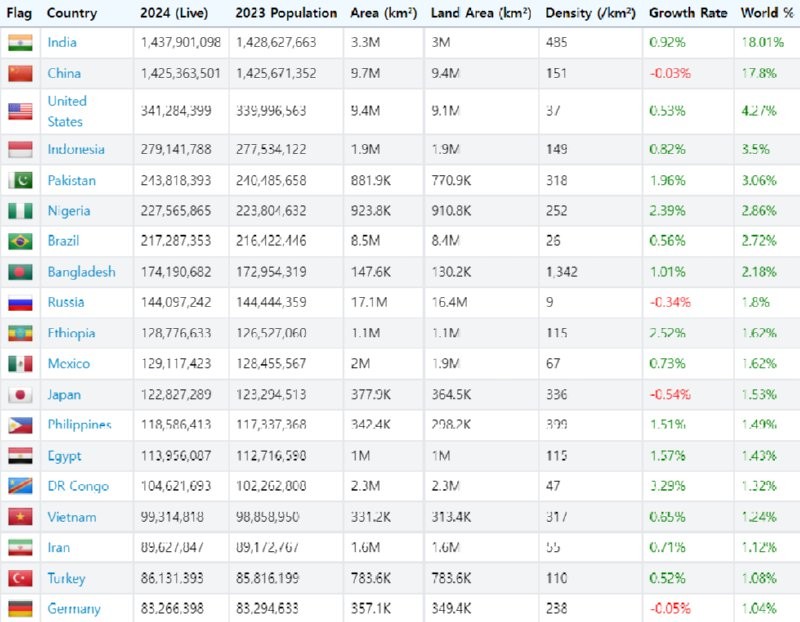The width and height of the screenshot is (800, 622).
Task: Click the Vietnam flag icon
Action: (20, 517)
